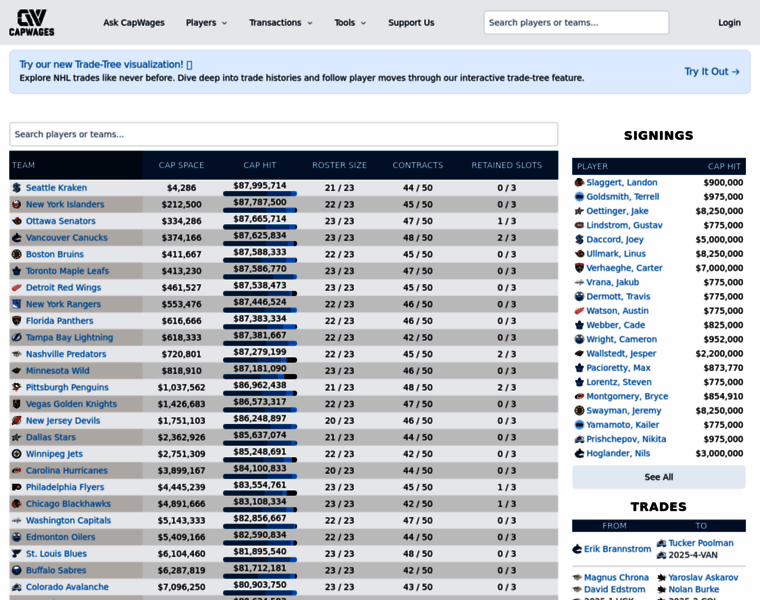Click team logo next to Swayman, Jeremy
Viewport: 760px width, 600px height.
(579, 411)
